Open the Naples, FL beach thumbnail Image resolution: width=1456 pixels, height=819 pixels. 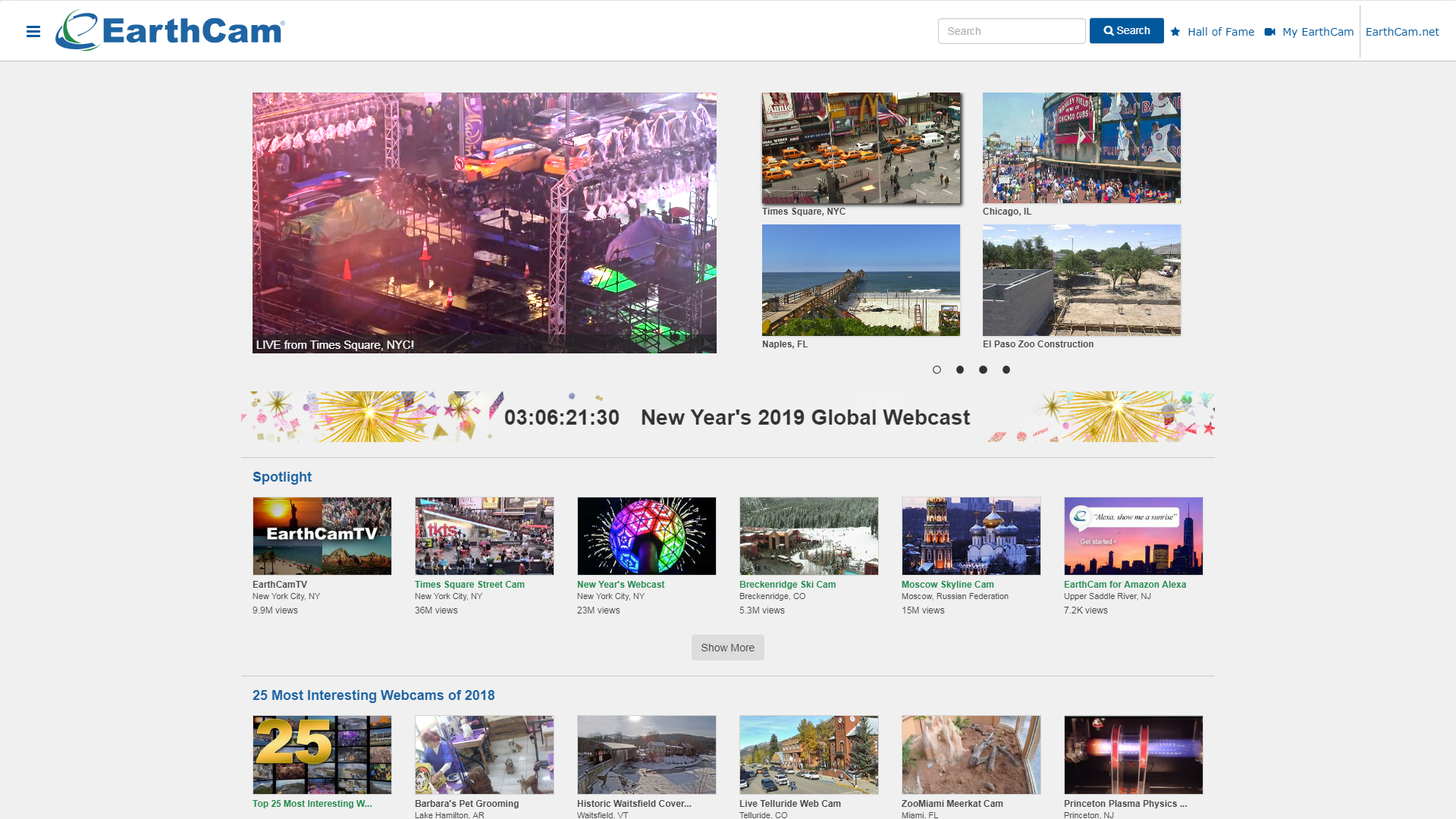[861, 280]
